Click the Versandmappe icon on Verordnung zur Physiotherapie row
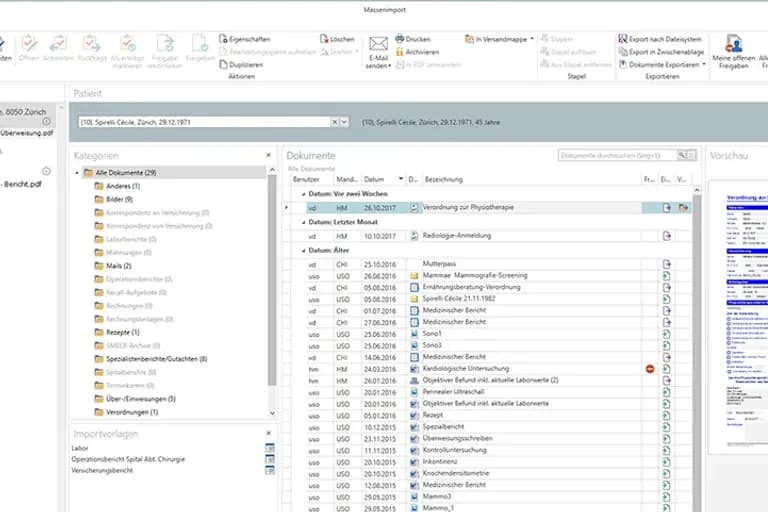The width and height of the screenshot is (768, 512). tap(683, 208)
